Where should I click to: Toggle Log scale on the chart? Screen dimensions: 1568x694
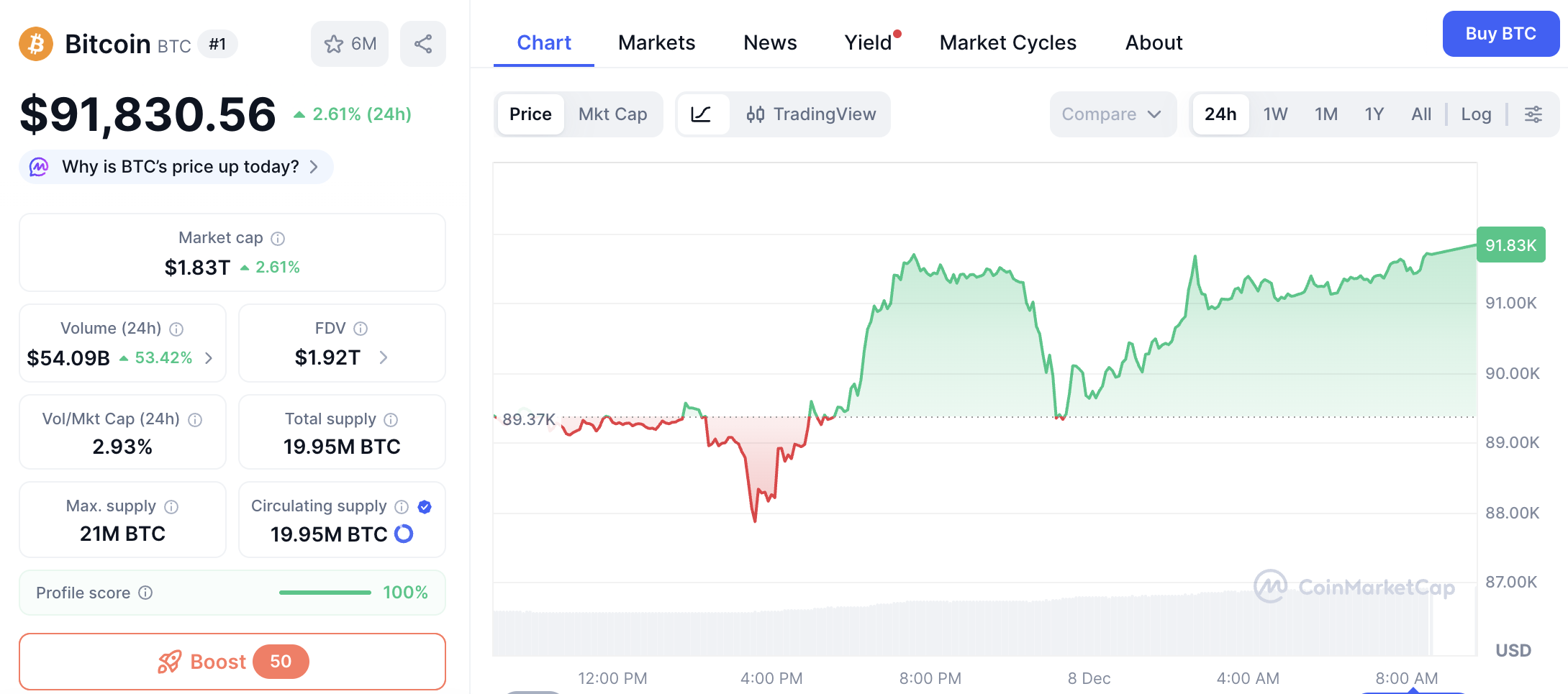1476,114
